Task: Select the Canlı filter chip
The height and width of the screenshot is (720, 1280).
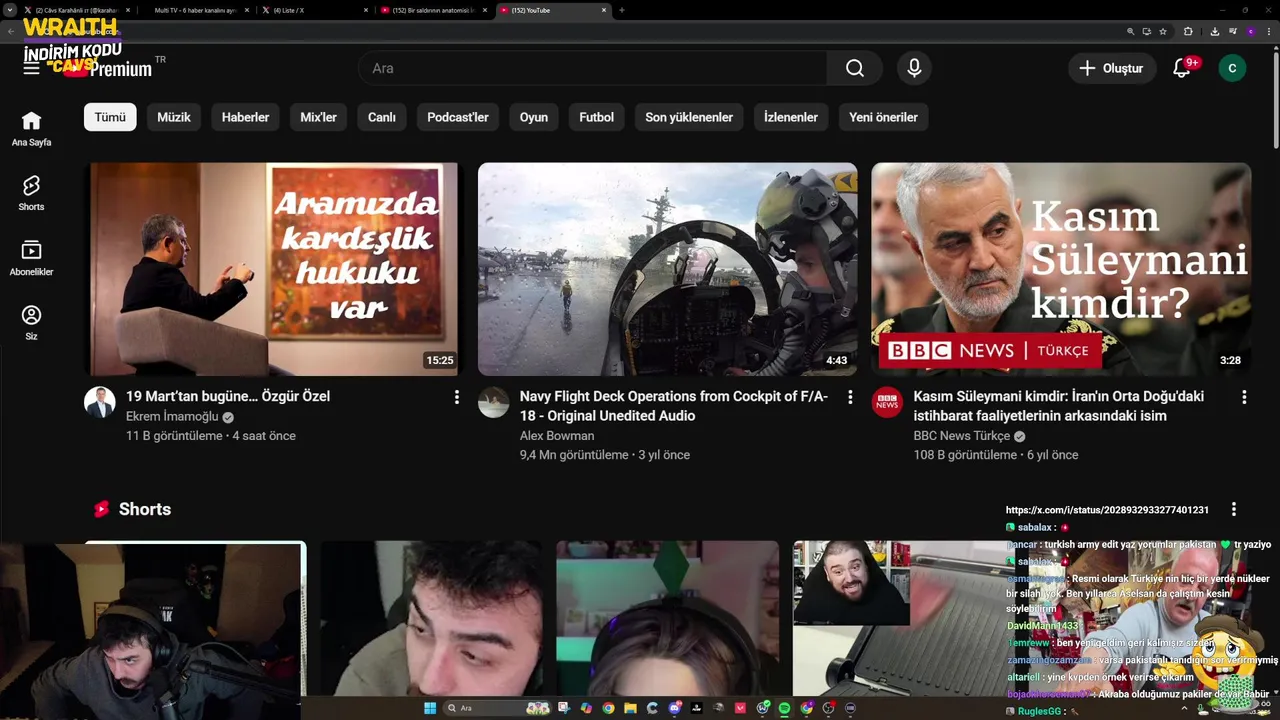Action: pyautogui.click(x=382, y=117)
